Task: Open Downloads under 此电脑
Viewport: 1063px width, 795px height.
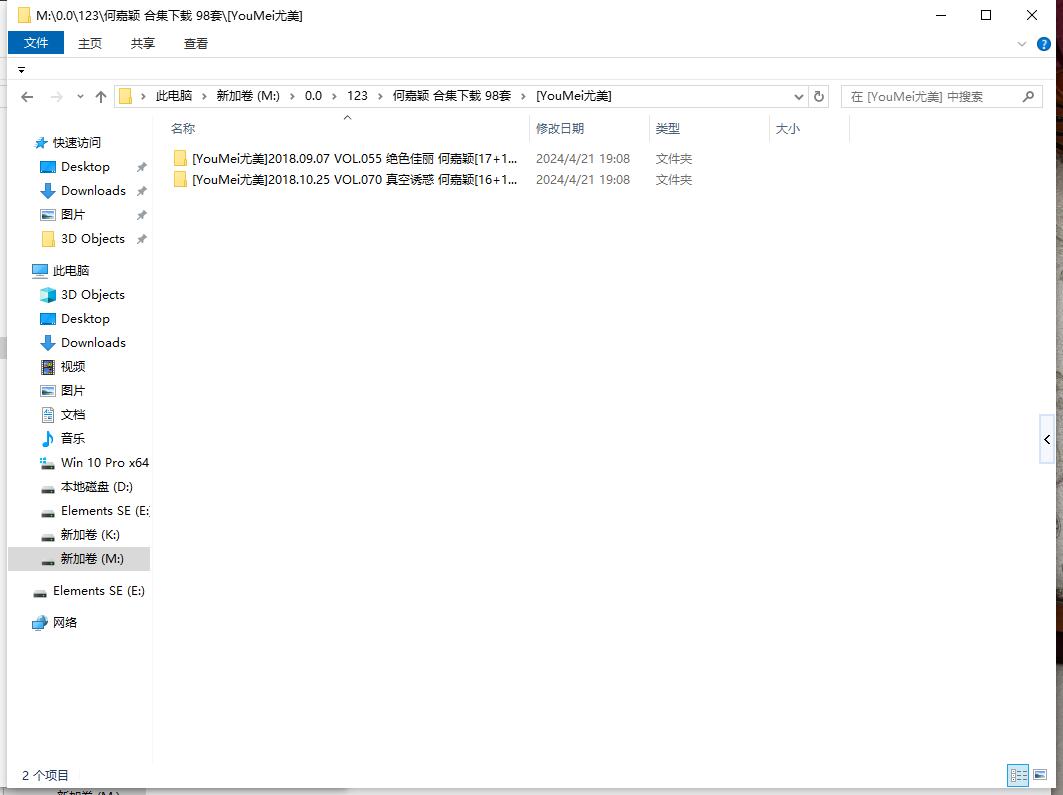Action: click(x=93, y=343)
